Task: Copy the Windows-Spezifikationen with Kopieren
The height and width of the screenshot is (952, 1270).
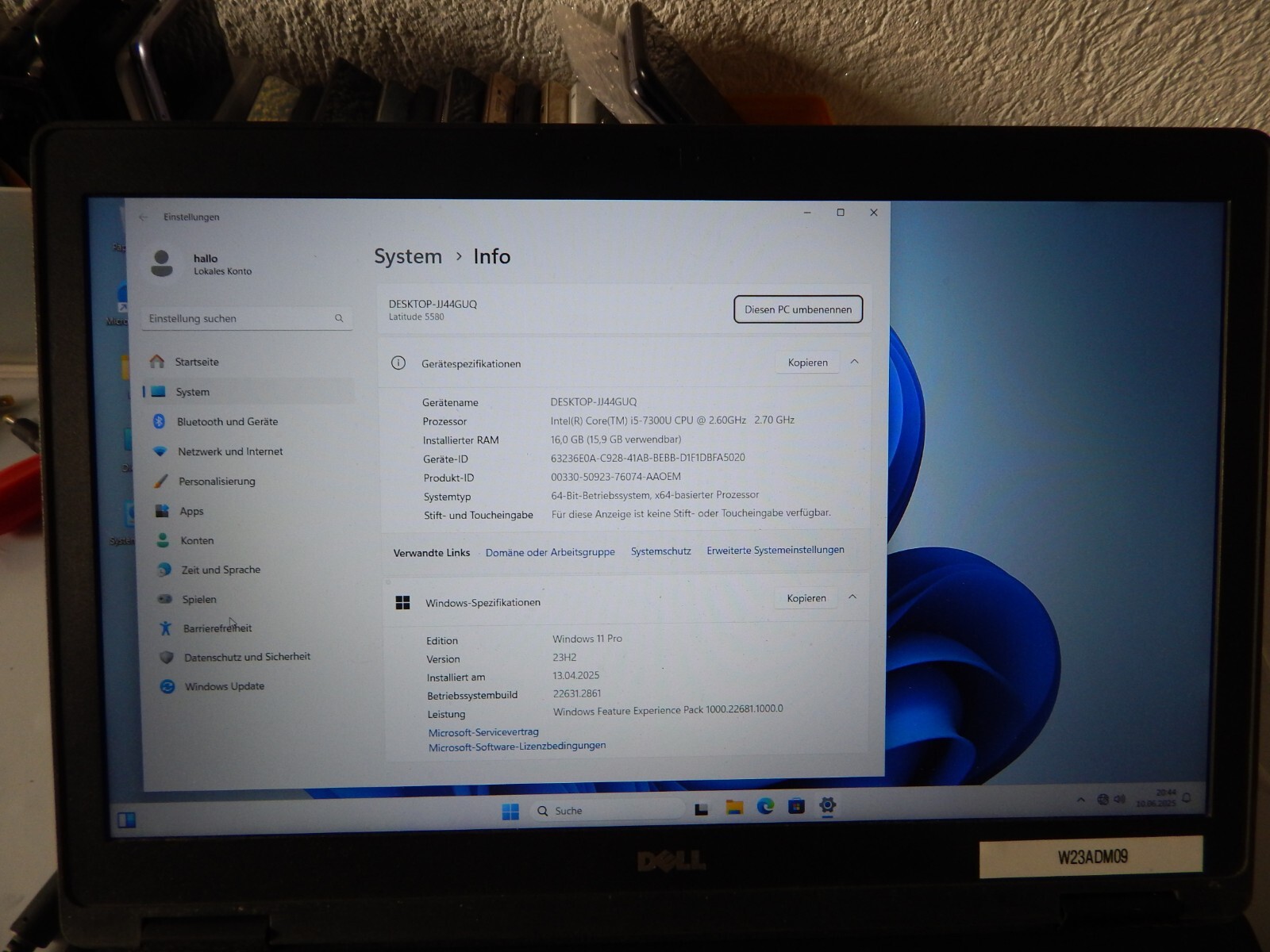Action: click(x=806, y=598)
